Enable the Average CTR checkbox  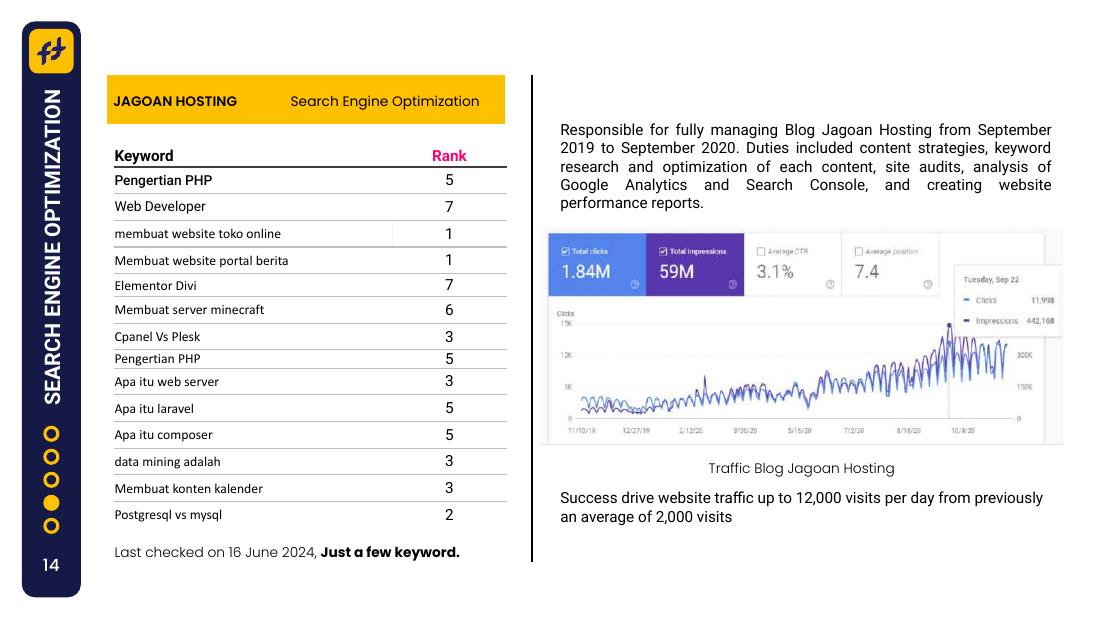pos(760,251)
